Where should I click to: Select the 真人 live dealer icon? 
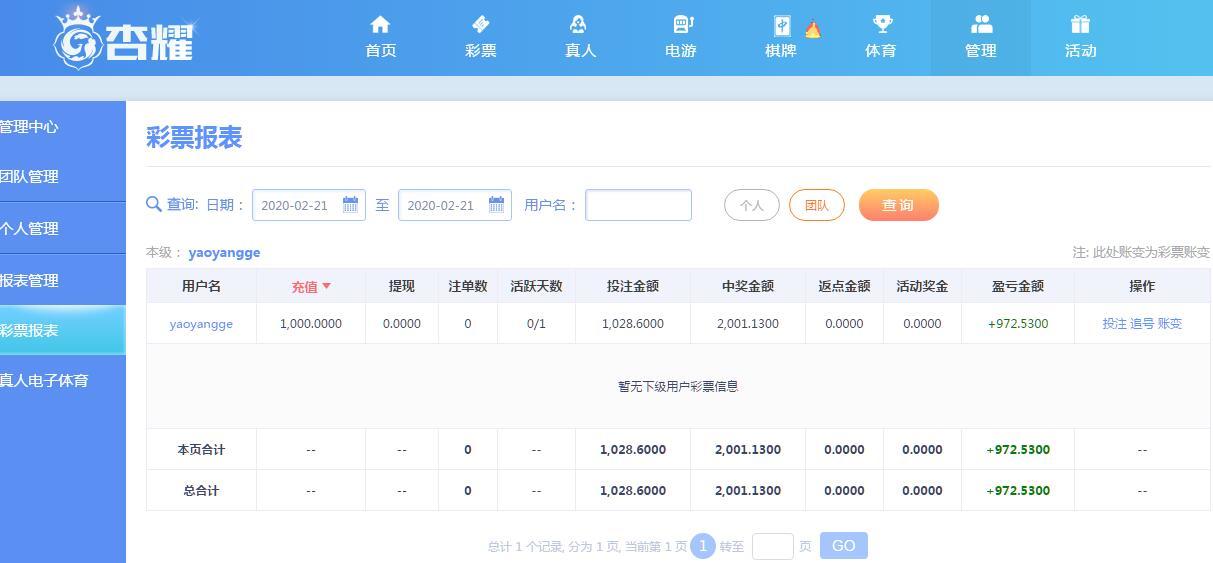click(580, 25)
